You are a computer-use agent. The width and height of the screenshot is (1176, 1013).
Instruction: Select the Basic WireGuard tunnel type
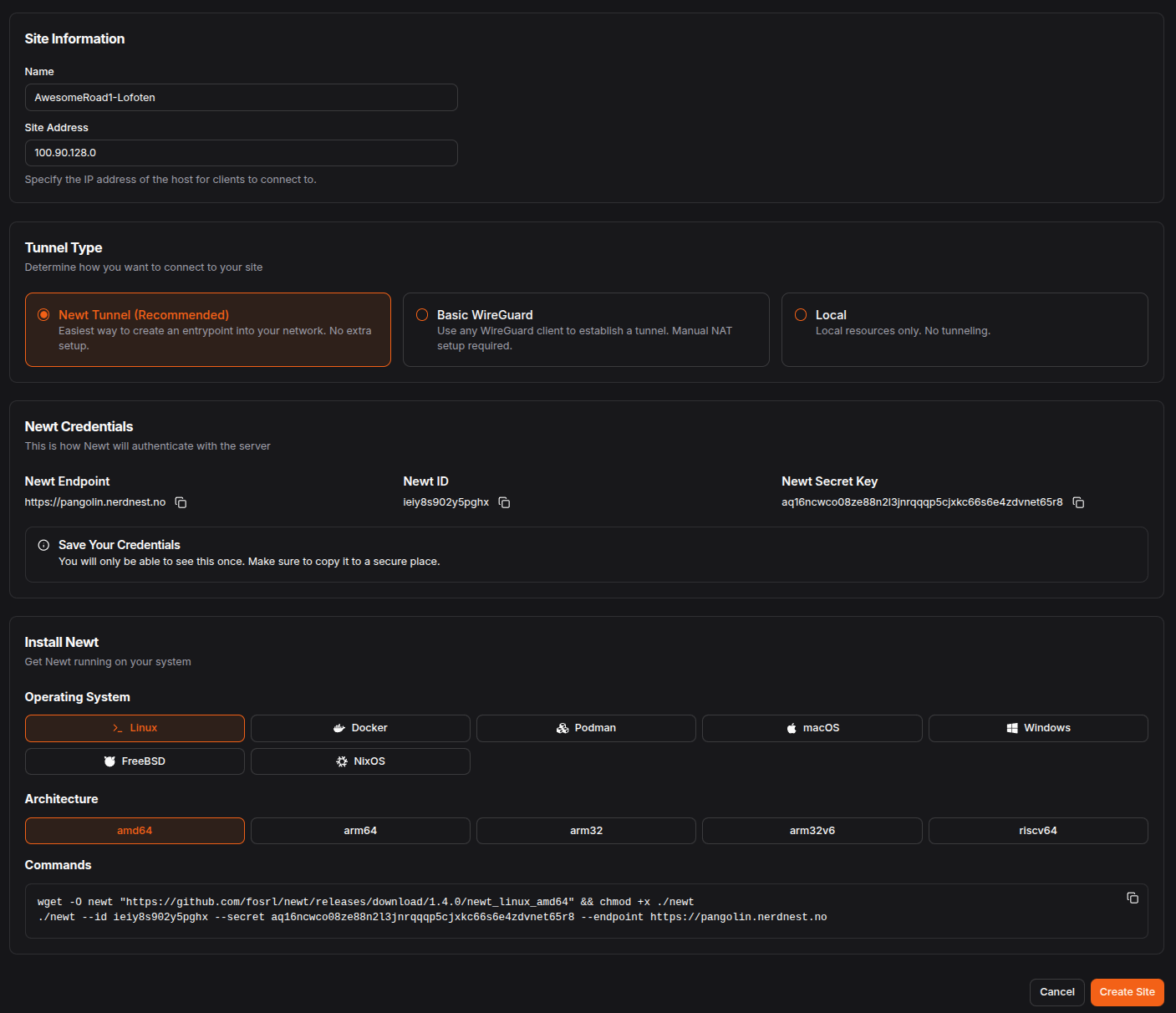pos(586,329)
